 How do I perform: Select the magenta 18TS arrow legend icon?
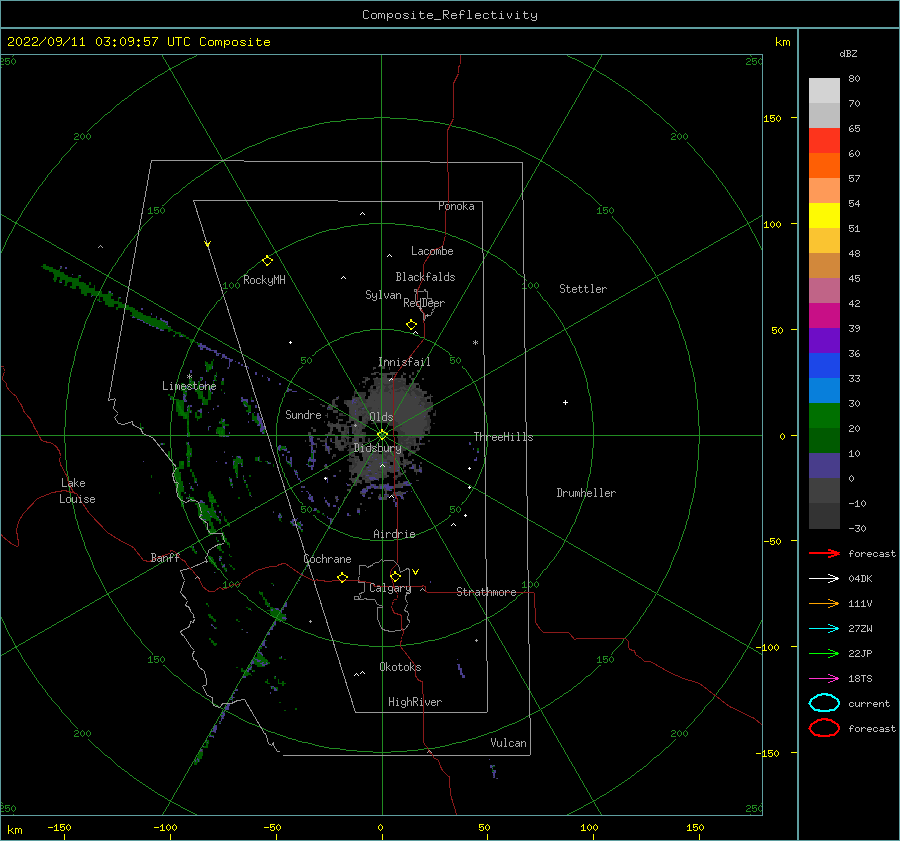824,679
